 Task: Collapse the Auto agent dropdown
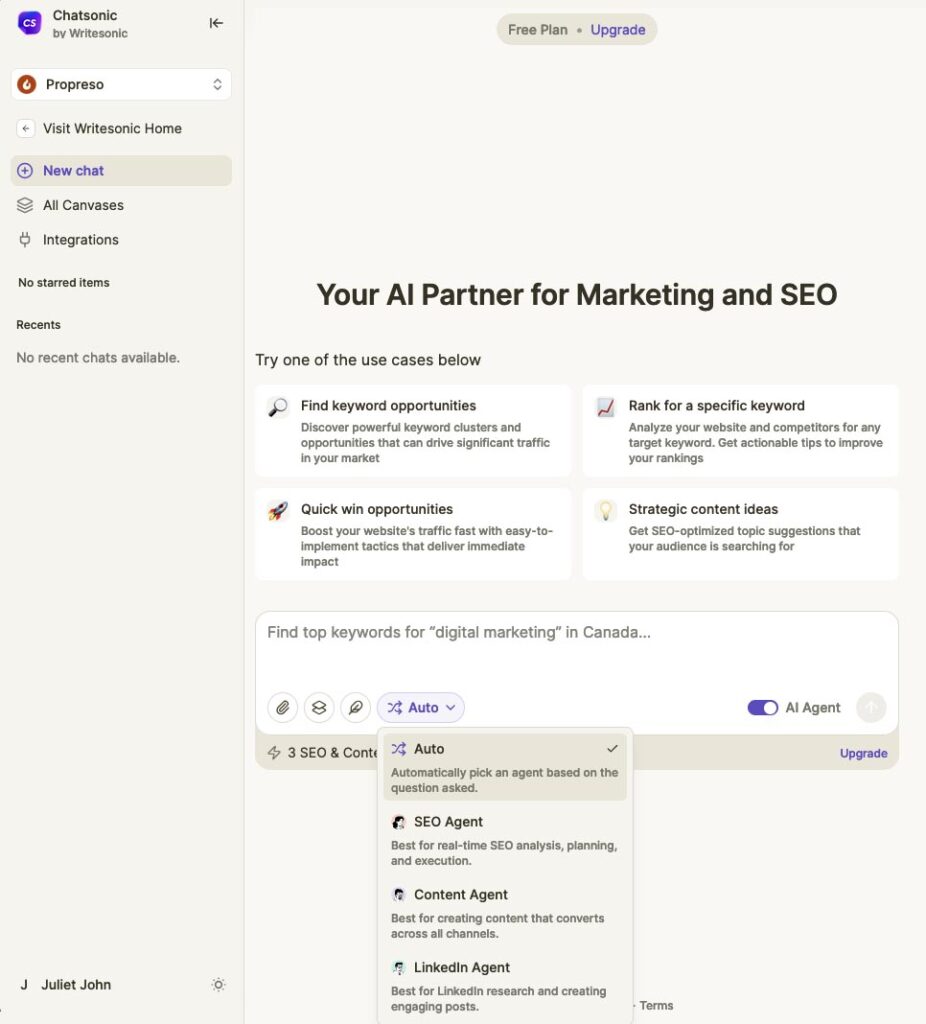coord(421,708)
